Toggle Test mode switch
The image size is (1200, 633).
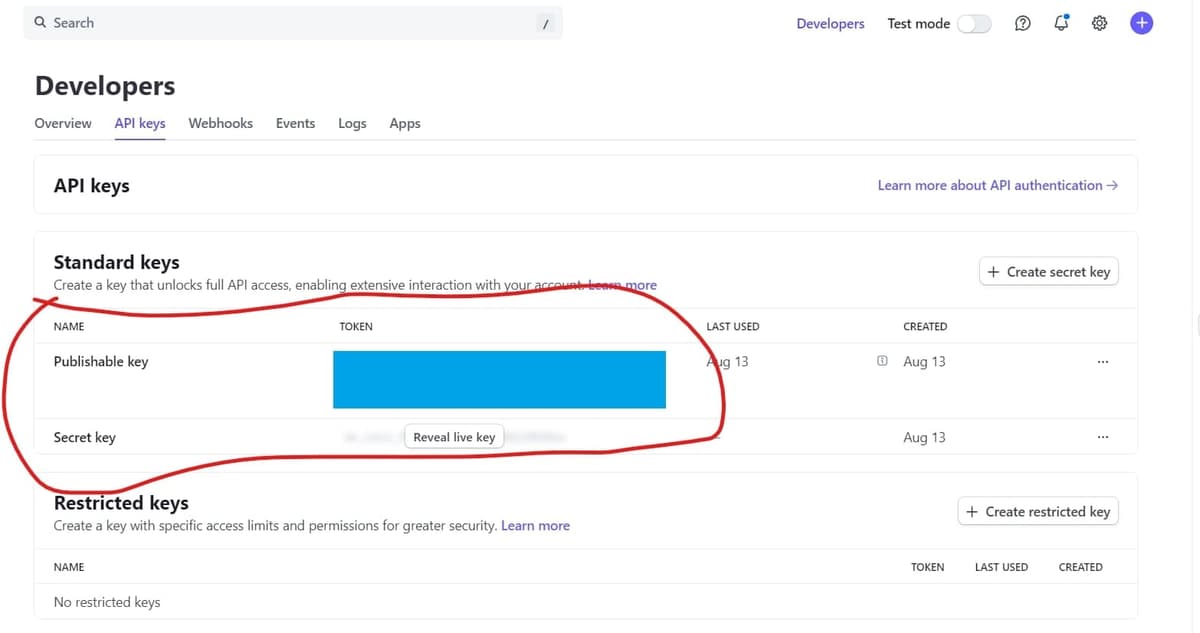tap(973, 24)
